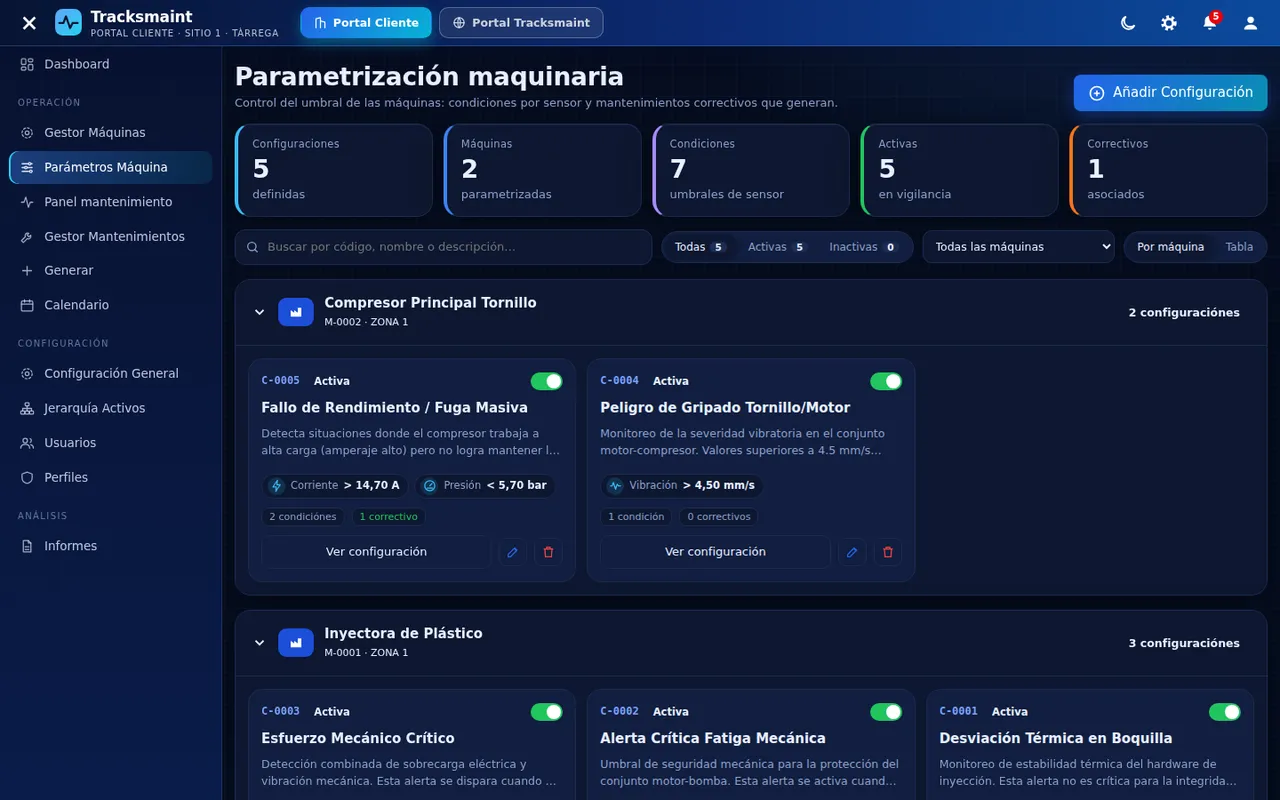Delete configuration C-0005 with trash icon
Viewport: 1280px width, 800px height.
click(x=548, y=552)
